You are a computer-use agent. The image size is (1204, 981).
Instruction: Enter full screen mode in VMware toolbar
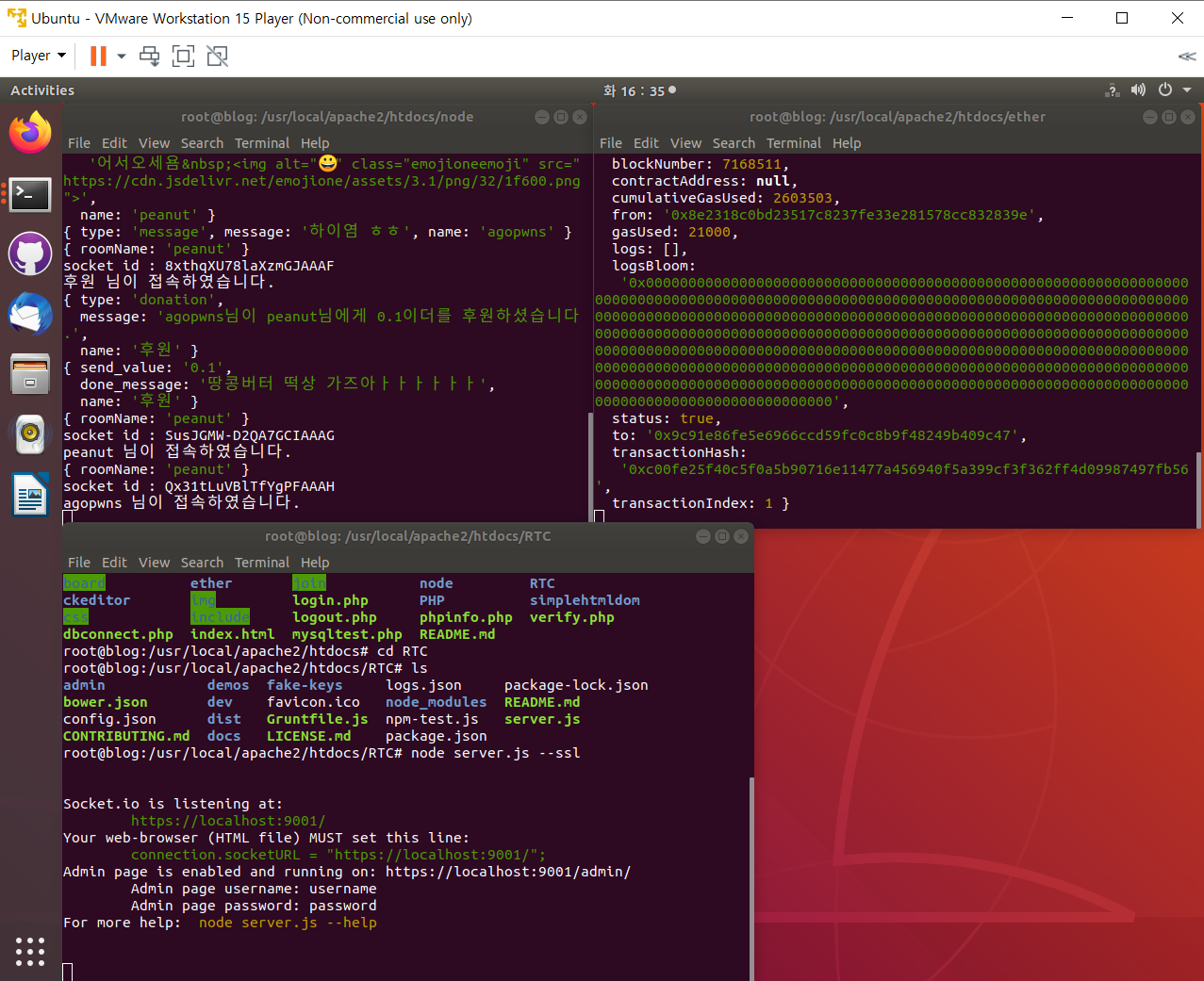[x=183, y=56]
